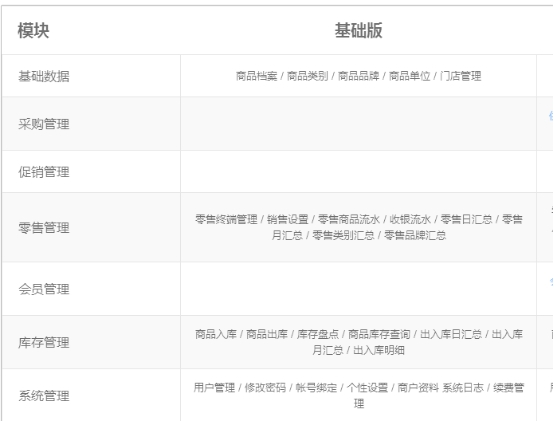Viewport: 554px width, 421px height.
Task: Click 商品档案 in the 基础数据 row
Action: click(x=257, y=76)
